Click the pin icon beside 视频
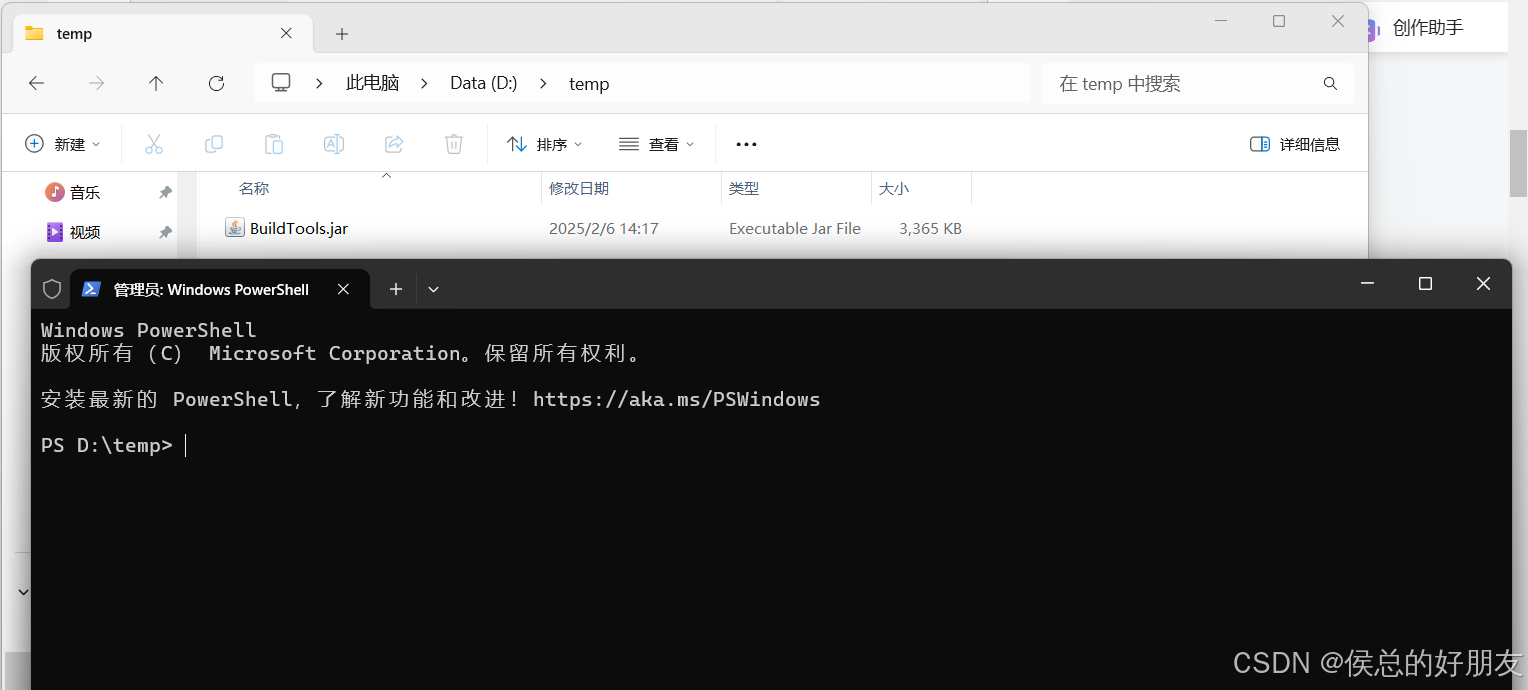Viewport: 1528px width, 690px height. pos(166,232)
